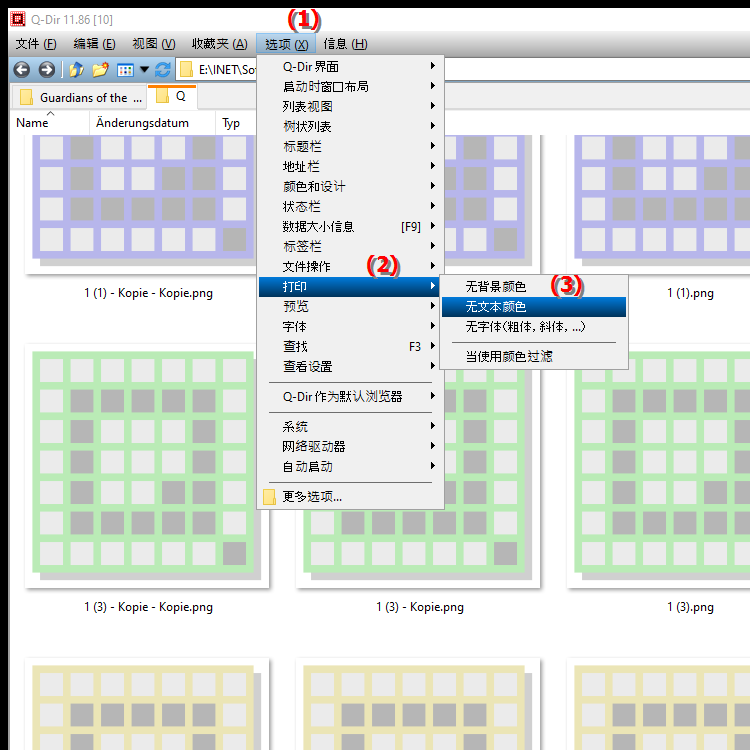Click 更多选项... at menu bottom
750x750 pixels.
(351, 496)
